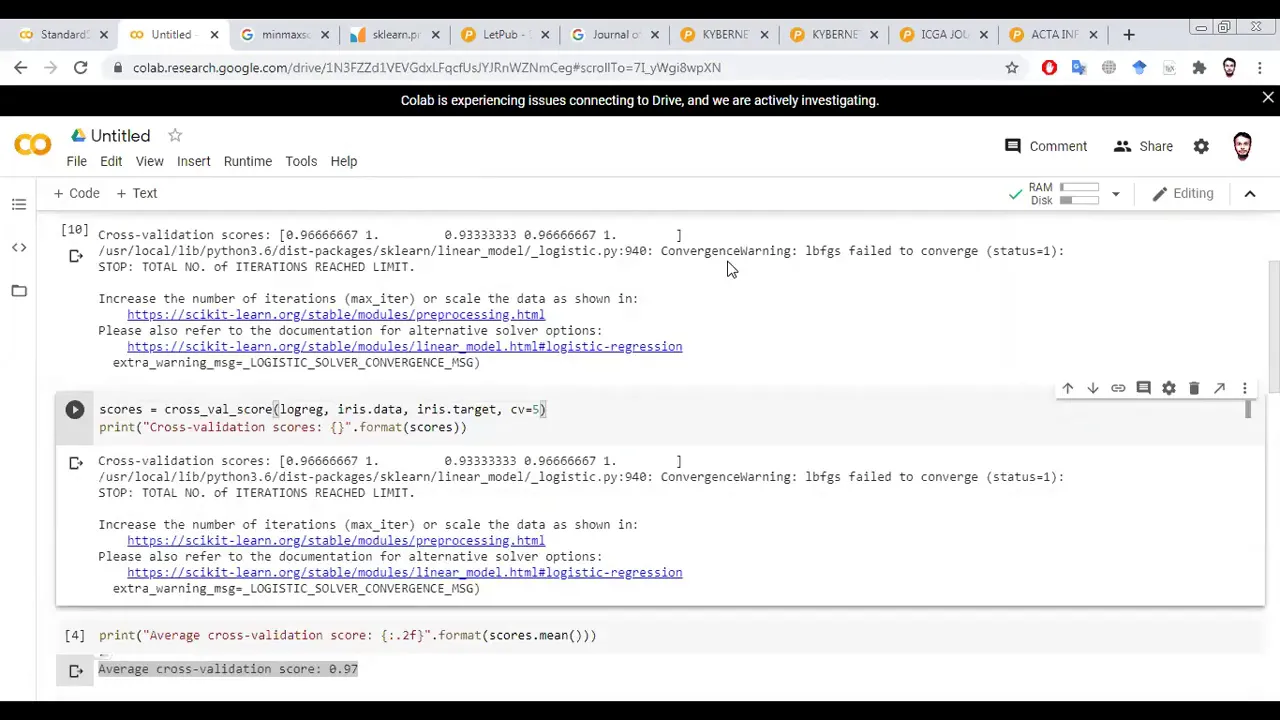
Task: Place cursor in the print scores code line
Action: (283, 427)
